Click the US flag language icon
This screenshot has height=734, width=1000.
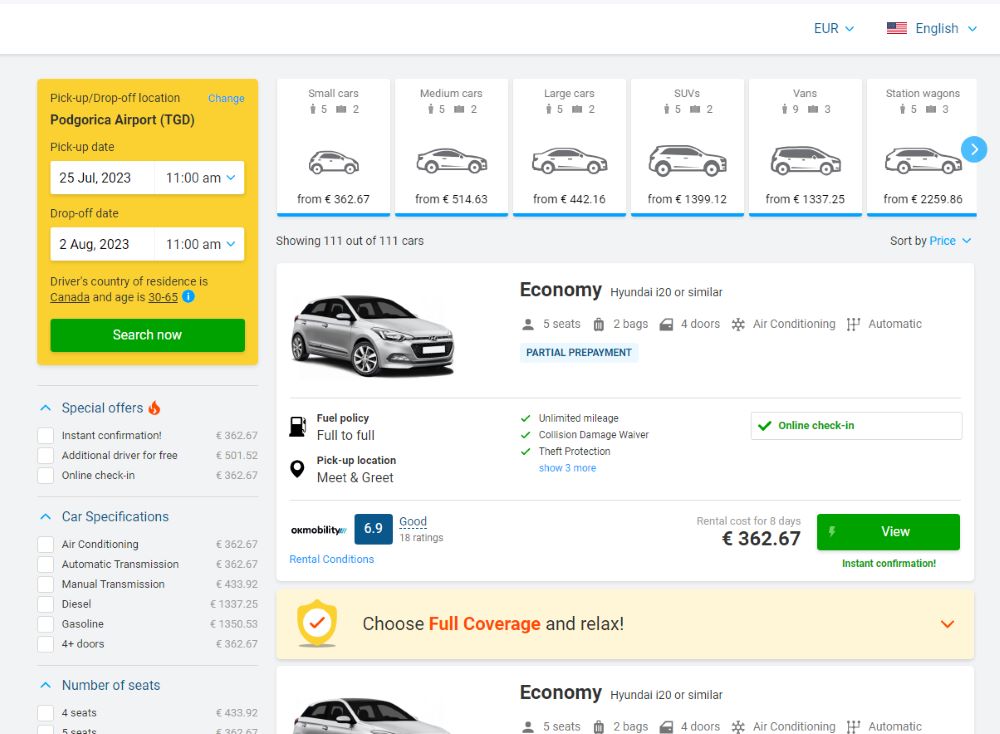click(896, 28)
